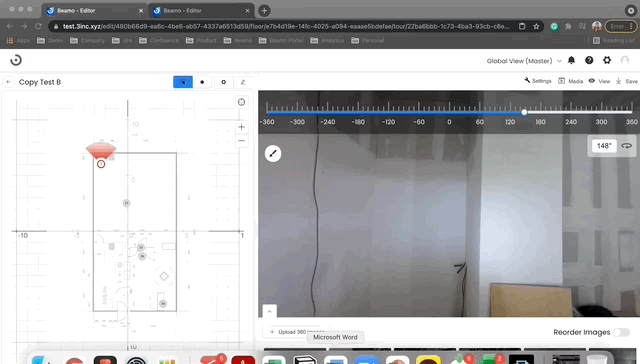Open the Demo bookmarks folder
This screenshot has width=640, height=364.
[x=50, y=40]
